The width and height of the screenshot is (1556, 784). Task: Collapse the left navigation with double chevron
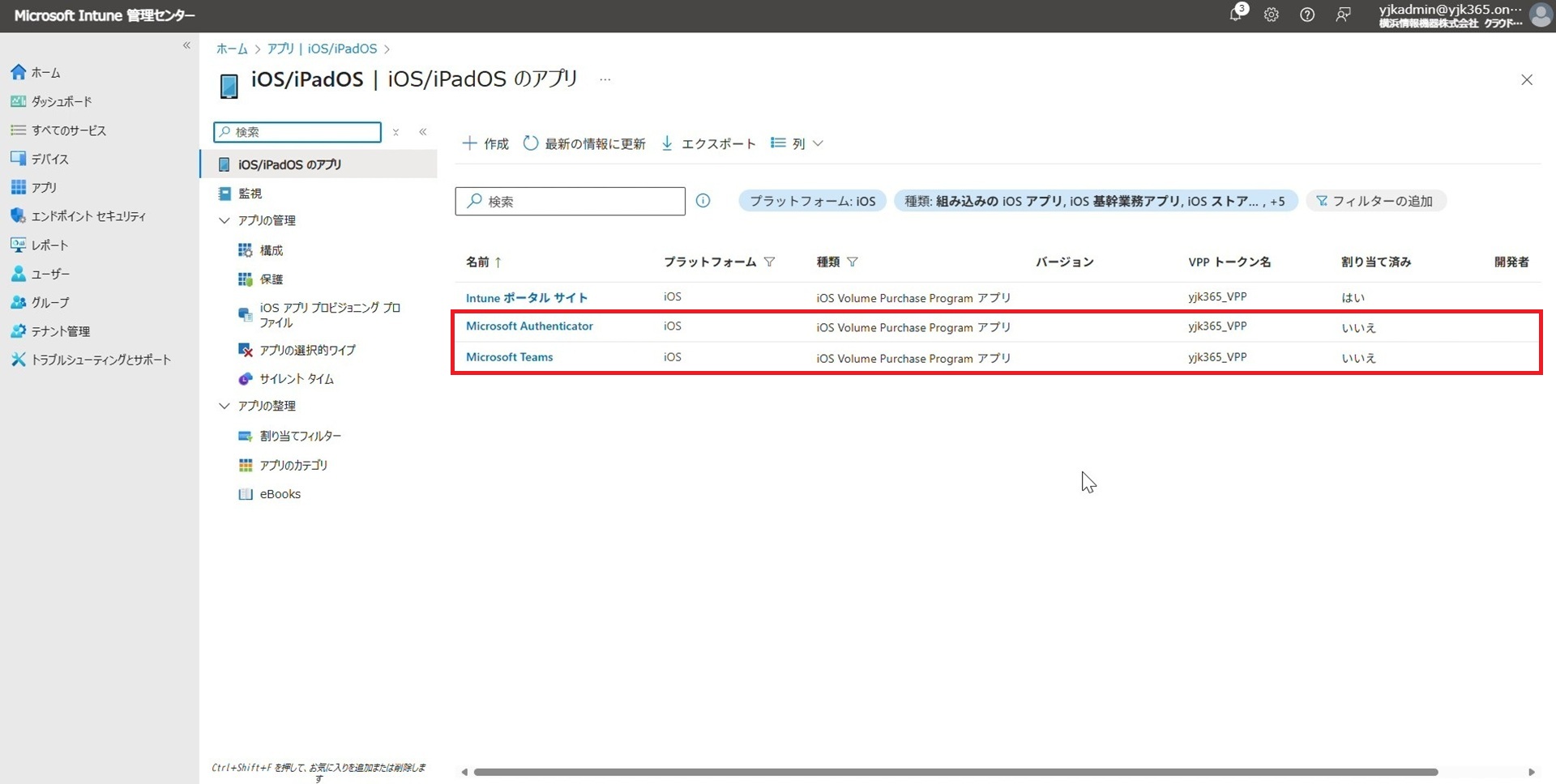coord(186,45)
